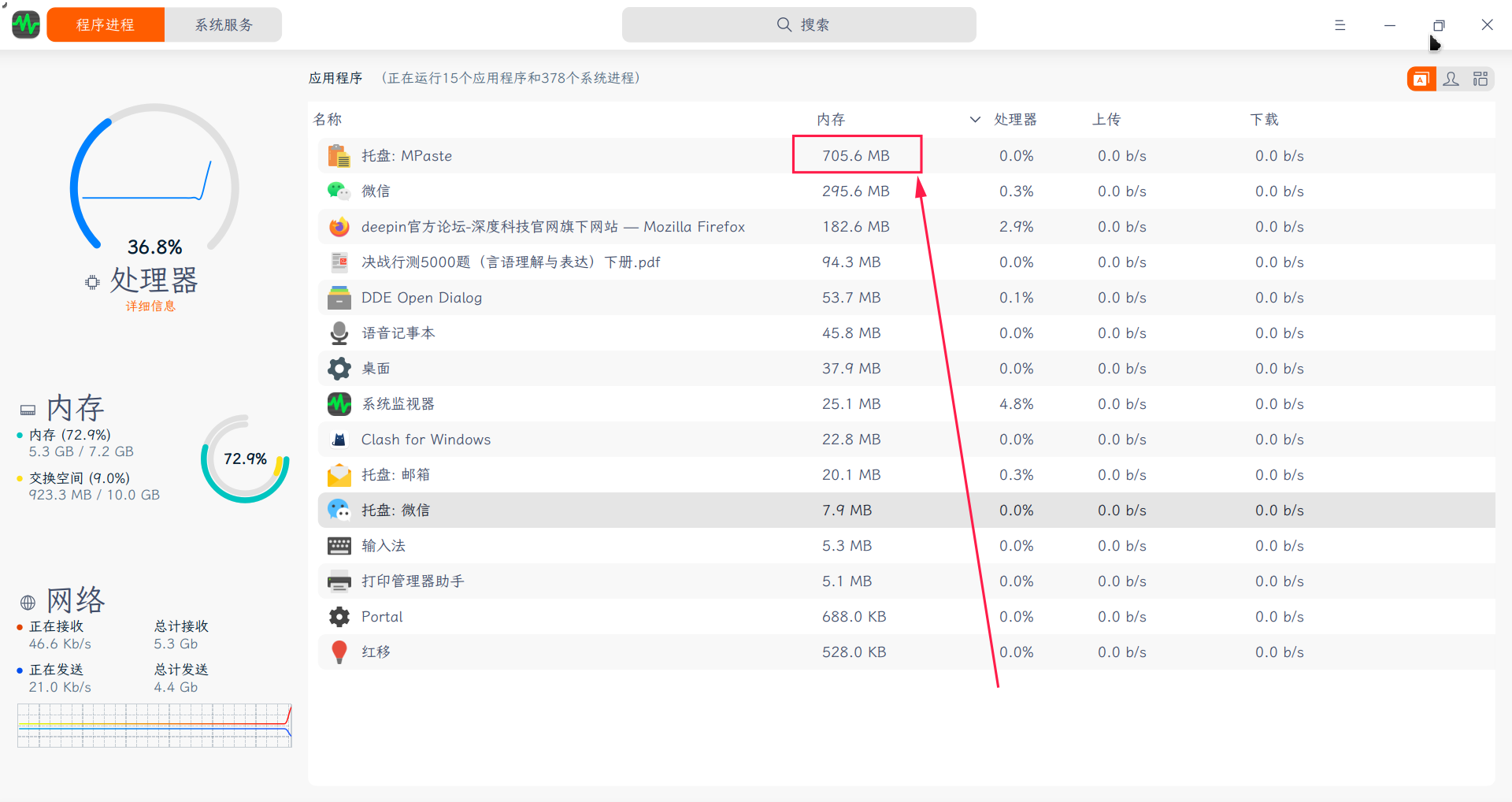Click the 微信 green chat icon
The height and width of the screenshot is (802, 1512).
[x=339, y=191]
